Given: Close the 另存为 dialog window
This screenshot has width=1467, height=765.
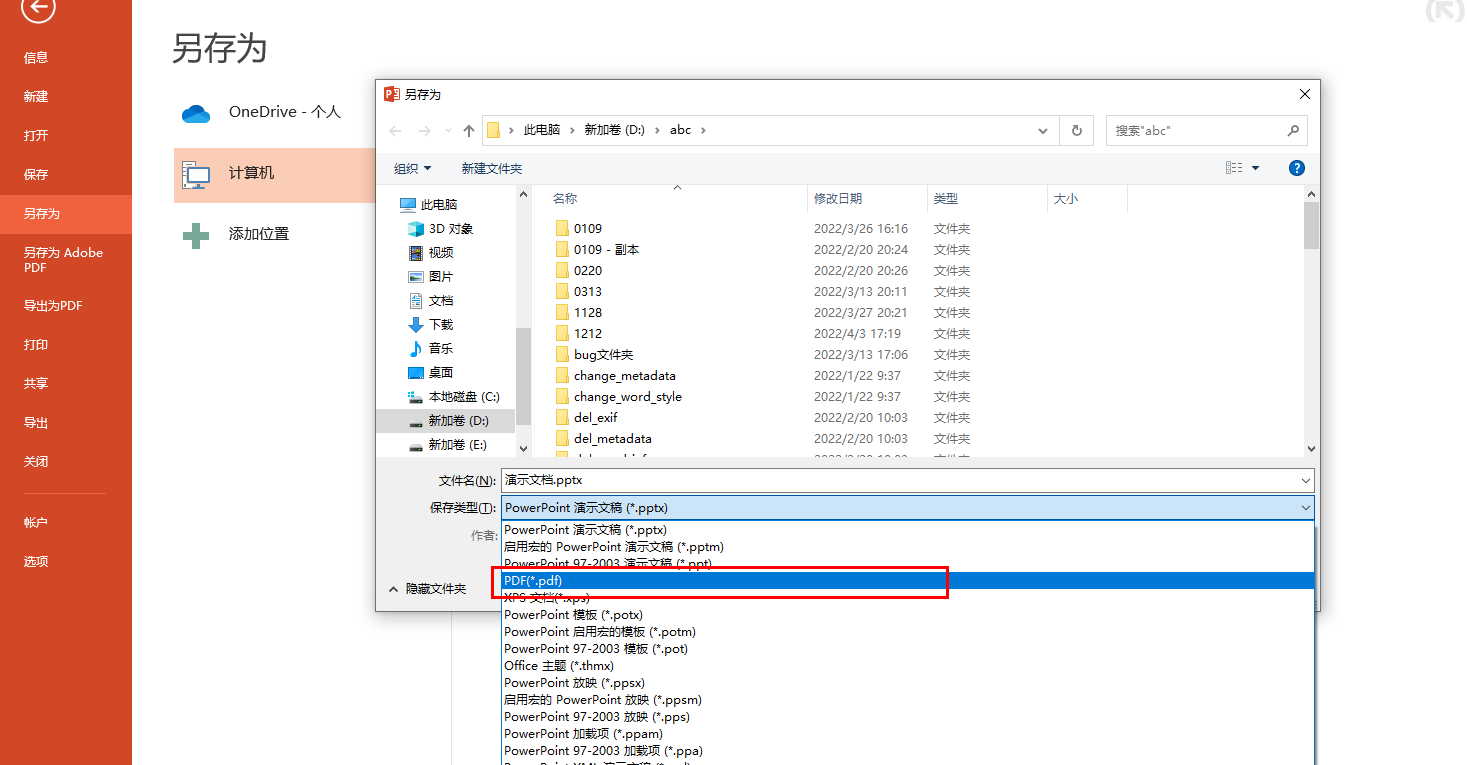Looking at the screenshot, I should (1304, 94).
